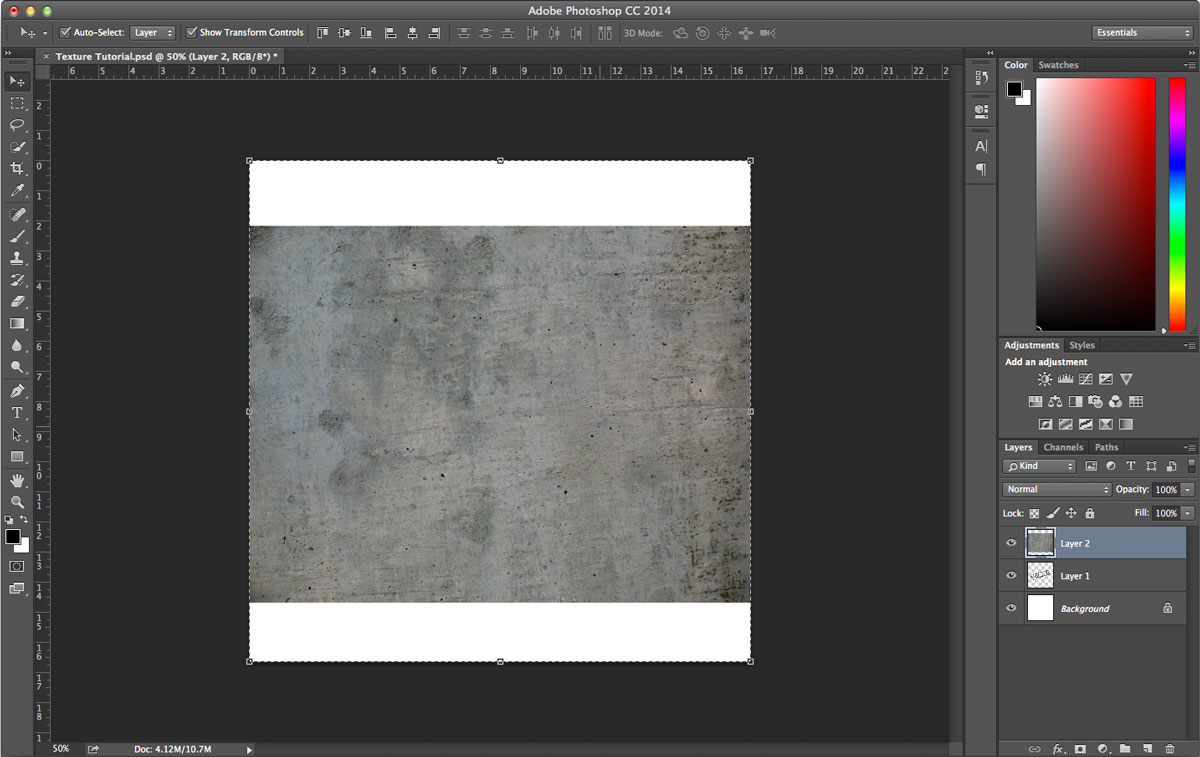1200x757 pixels.
Task: Uncheck the Show Transform Controls checkbox
Action: 192,32
